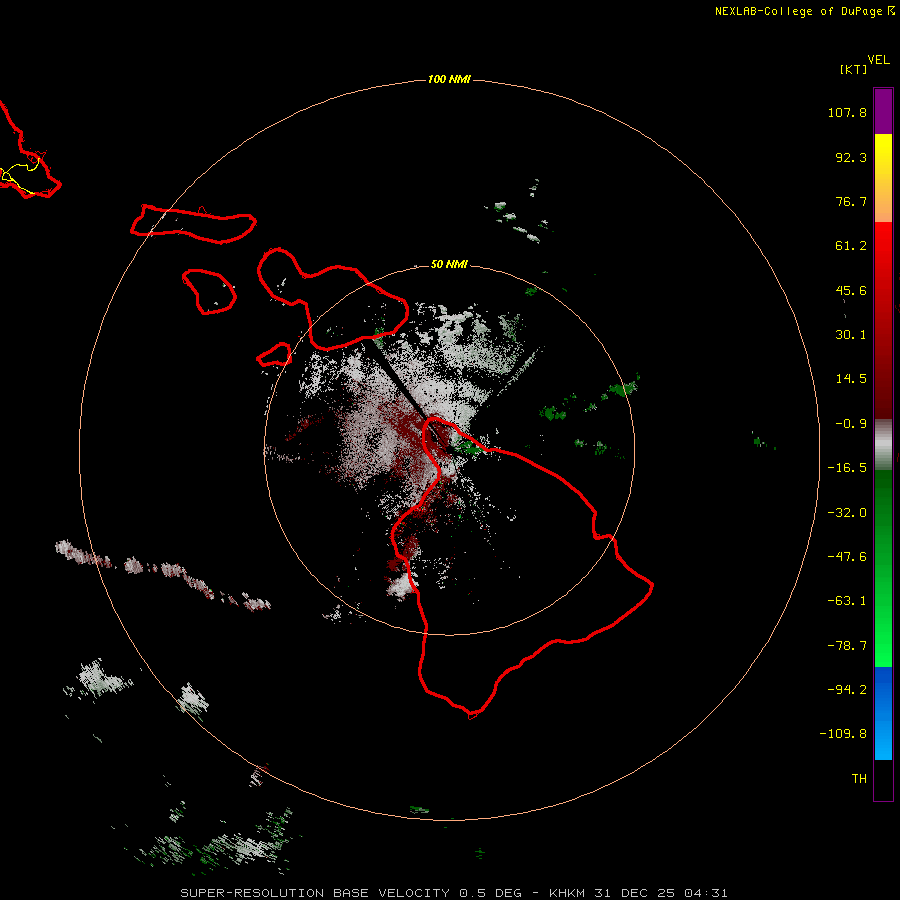Select the -109.8 scale value

pos(843,734)
